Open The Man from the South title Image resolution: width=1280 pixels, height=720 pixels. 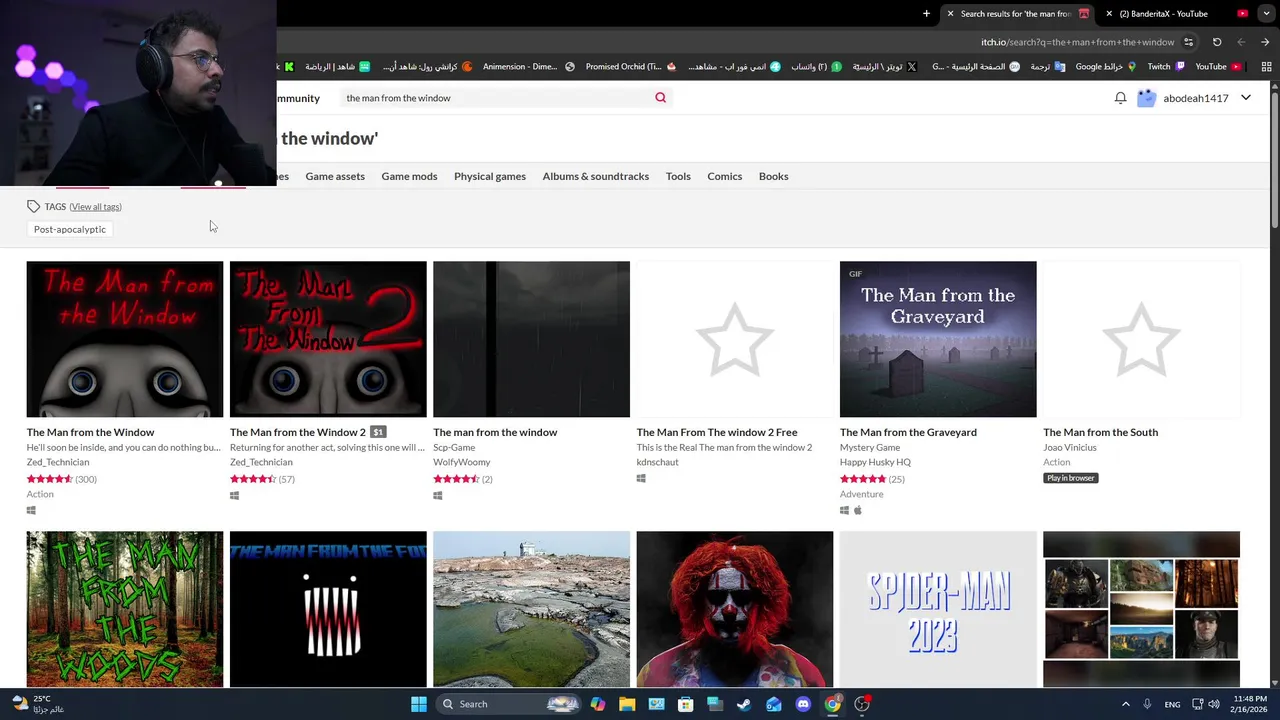1100,432
